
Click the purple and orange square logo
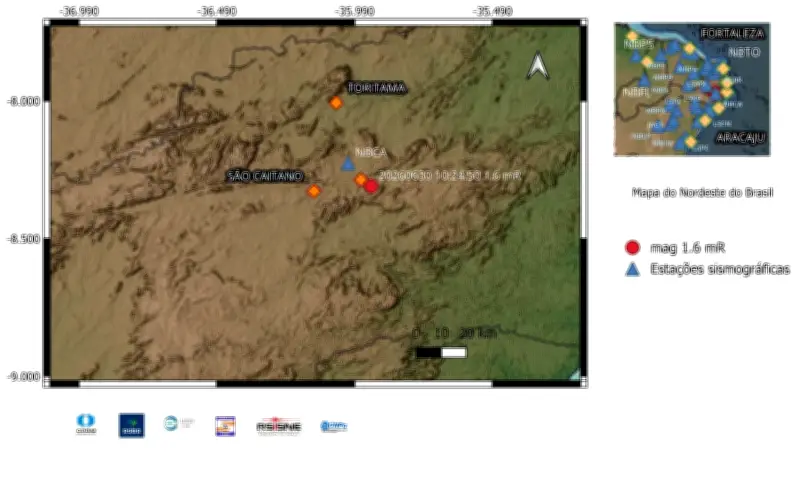(225, 426)
